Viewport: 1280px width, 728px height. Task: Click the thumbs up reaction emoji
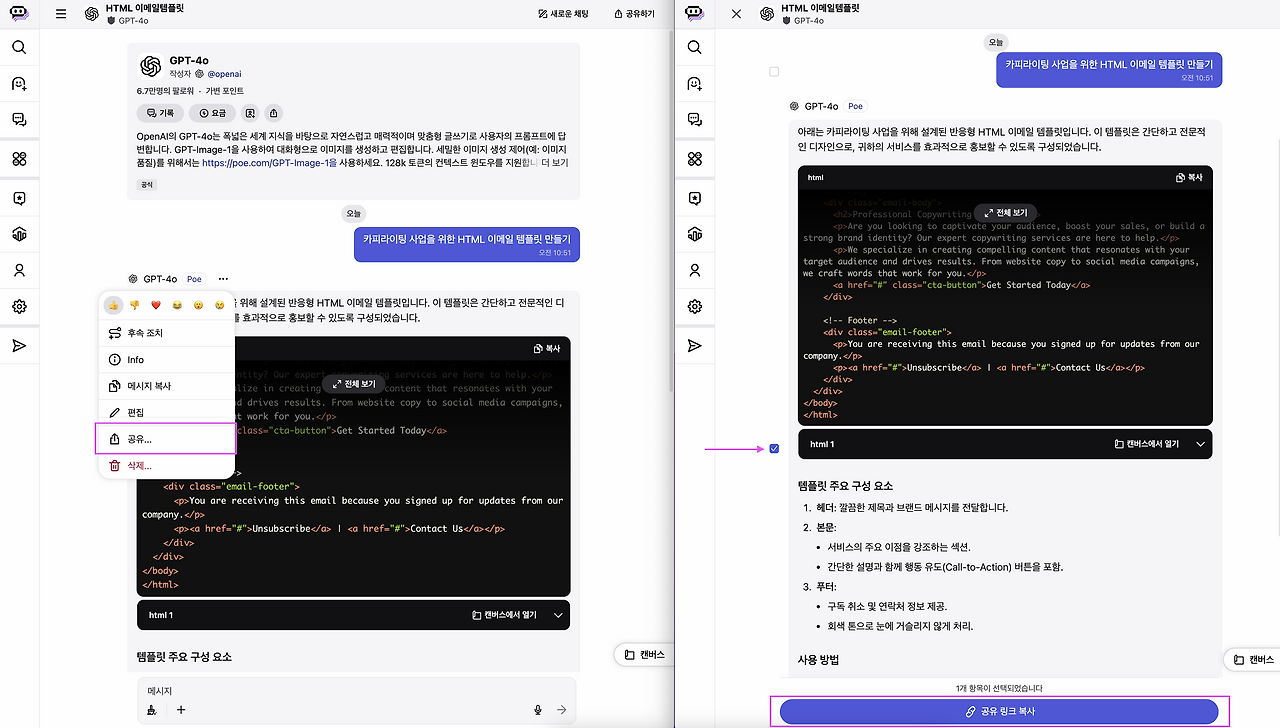pyautogui.click(x=113, y=305)
